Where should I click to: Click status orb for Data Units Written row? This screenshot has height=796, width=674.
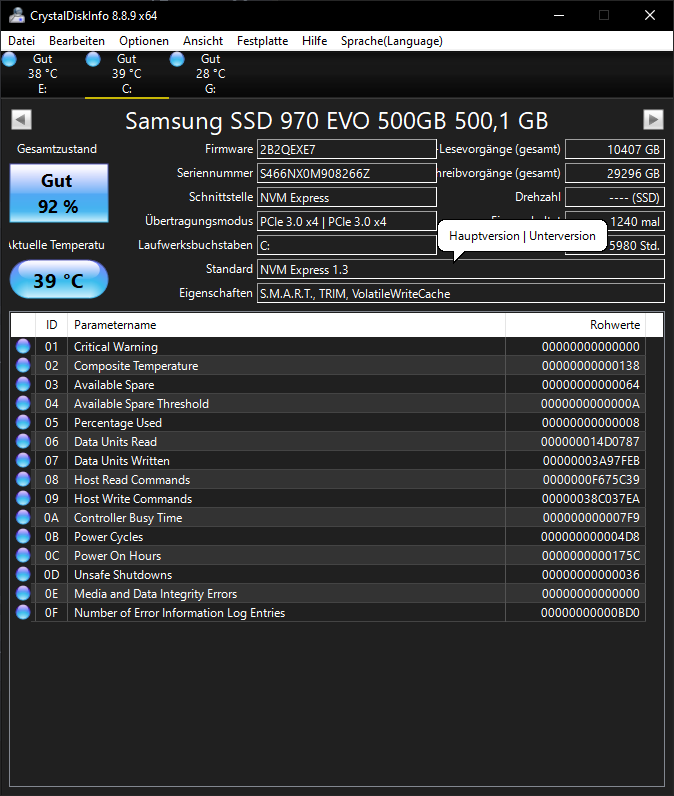[x=23, y=460]
